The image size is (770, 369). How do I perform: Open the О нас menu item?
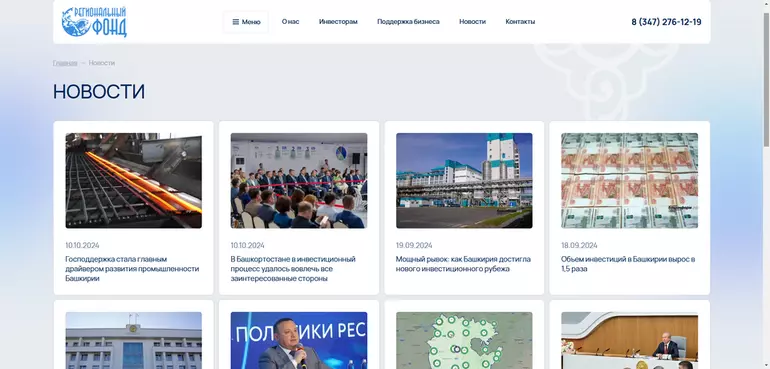[290, 22]
